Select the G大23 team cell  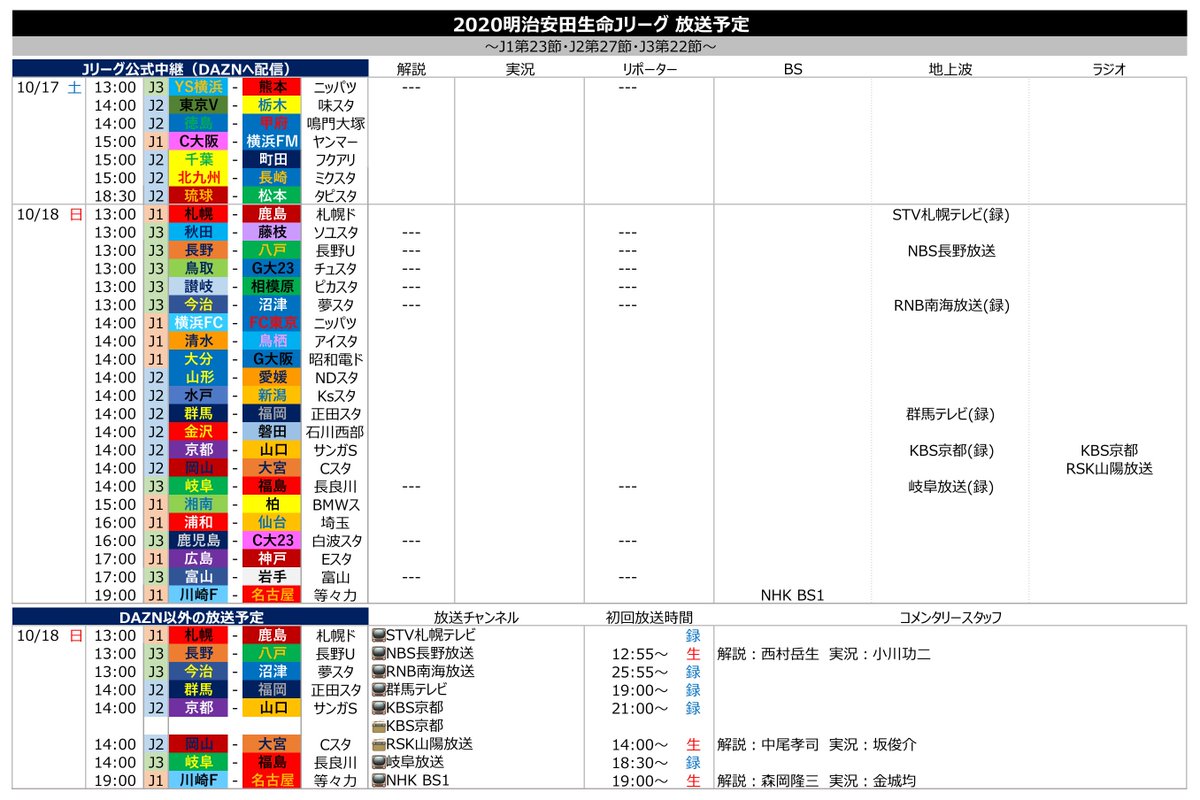[272, 268]
